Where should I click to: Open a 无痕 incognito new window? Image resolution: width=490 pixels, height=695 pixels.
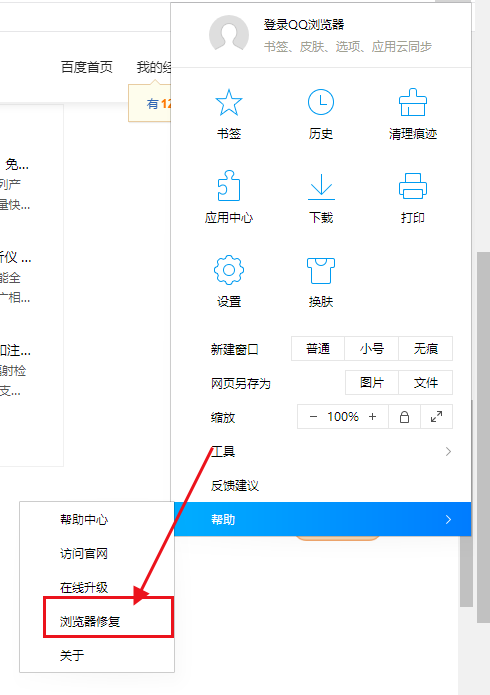click(426, 349)
